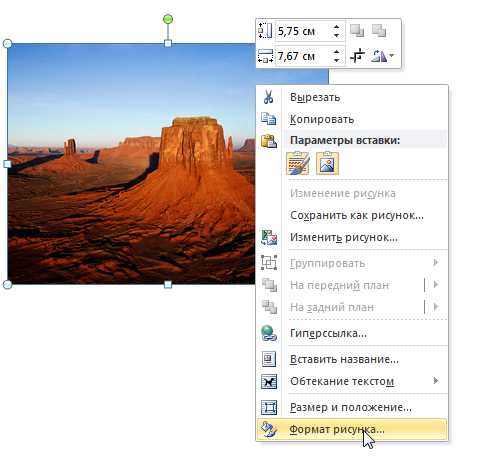Click the shape height icon
478x457 pixels.
(x=265, y=31)
